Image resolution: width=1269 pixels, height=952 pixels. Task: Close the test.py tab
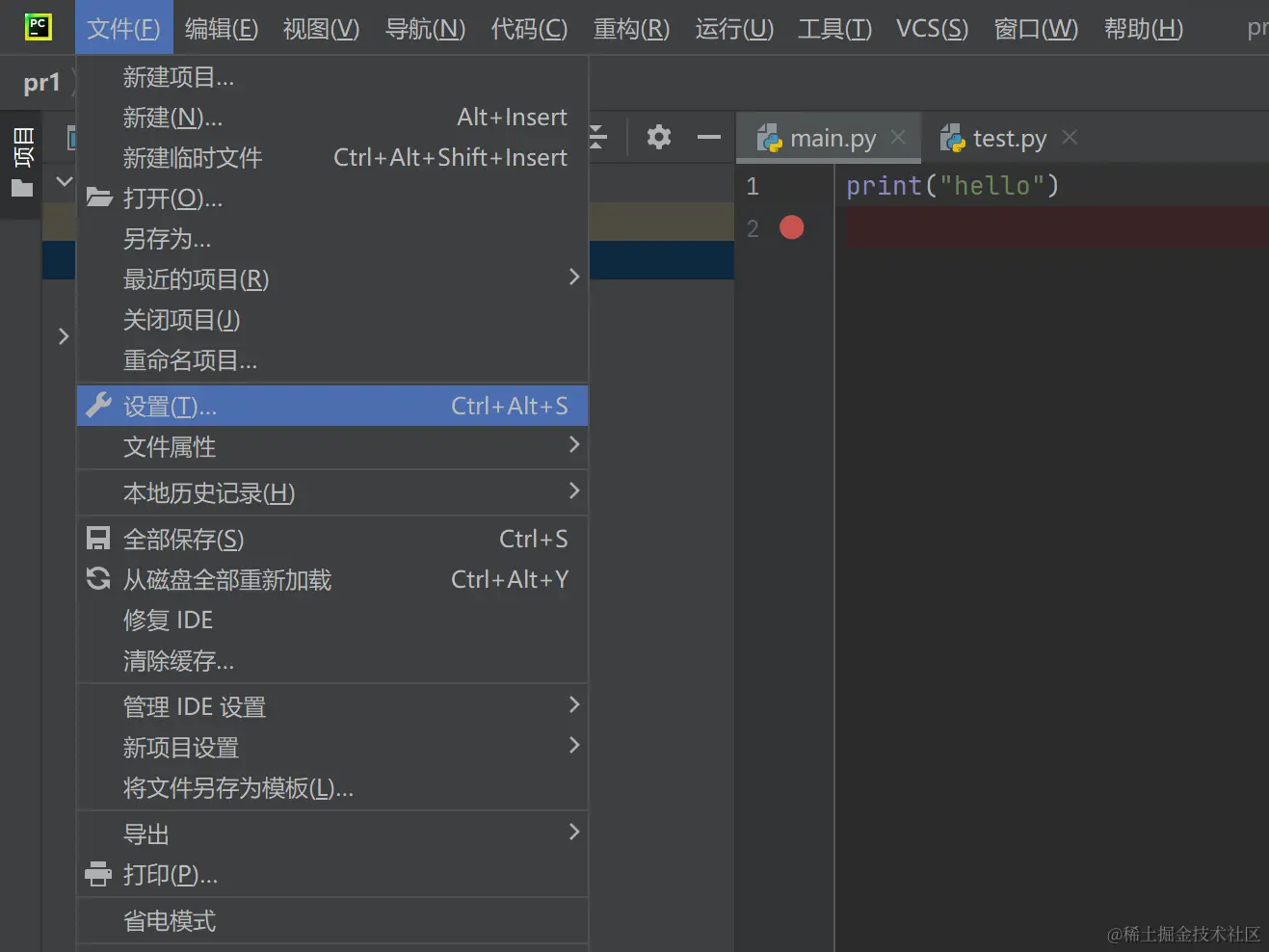1070,137
